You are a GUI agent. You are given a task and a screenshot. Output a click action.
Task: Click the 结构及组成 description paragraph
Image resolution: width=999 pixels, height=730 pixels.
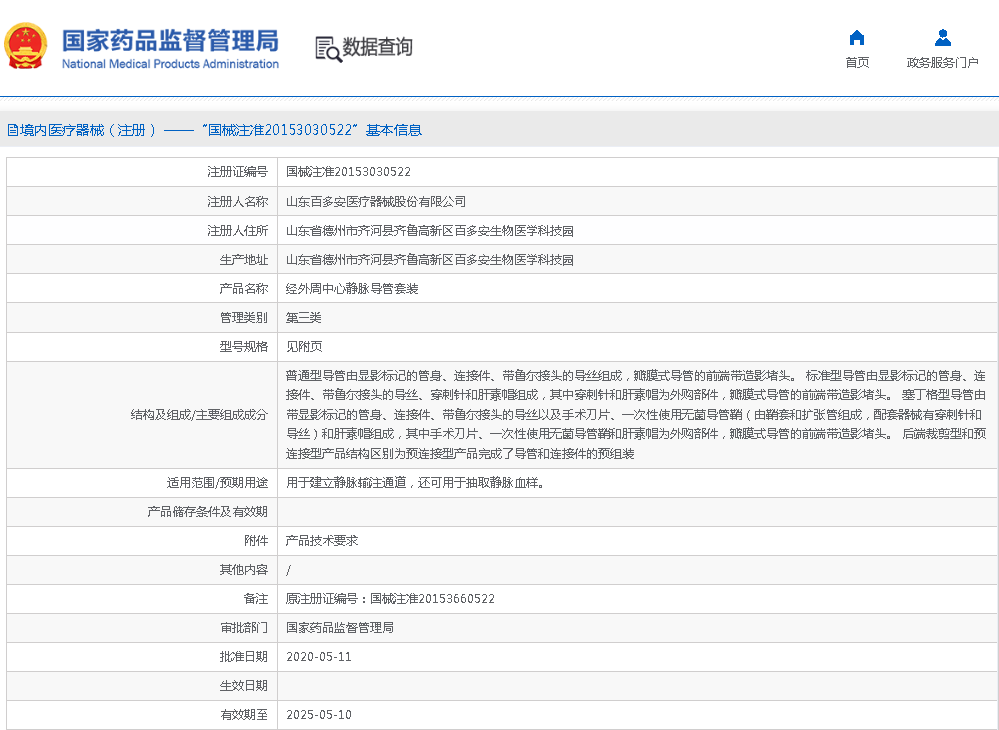636,415
